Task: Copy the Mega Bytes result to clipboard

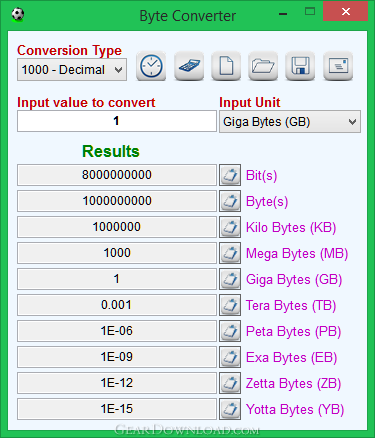Action: point(230,253)
